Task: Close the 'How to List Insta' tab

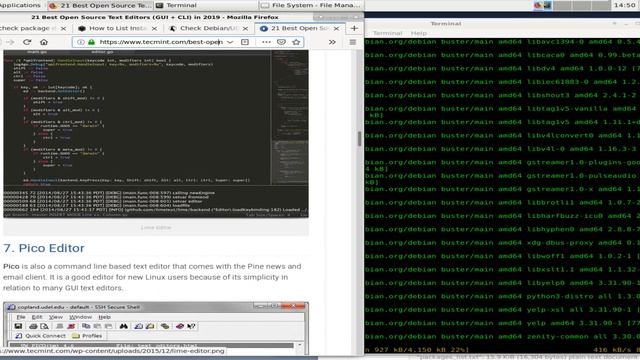Action: (154, 29)
